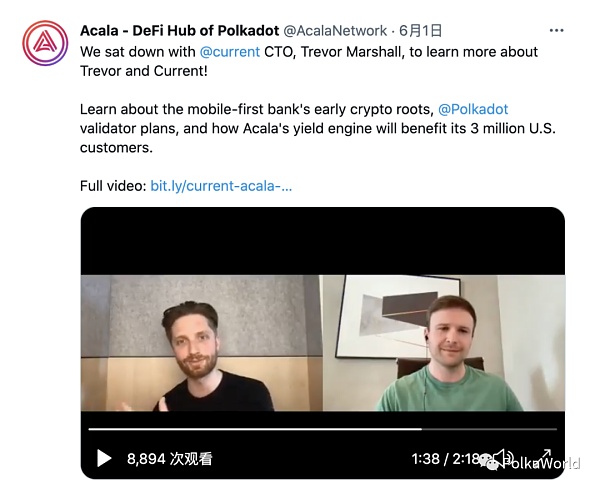
Task: Open the Acala - DeFi Hub of Polkadot display name
Action: (x=180, y=31)
